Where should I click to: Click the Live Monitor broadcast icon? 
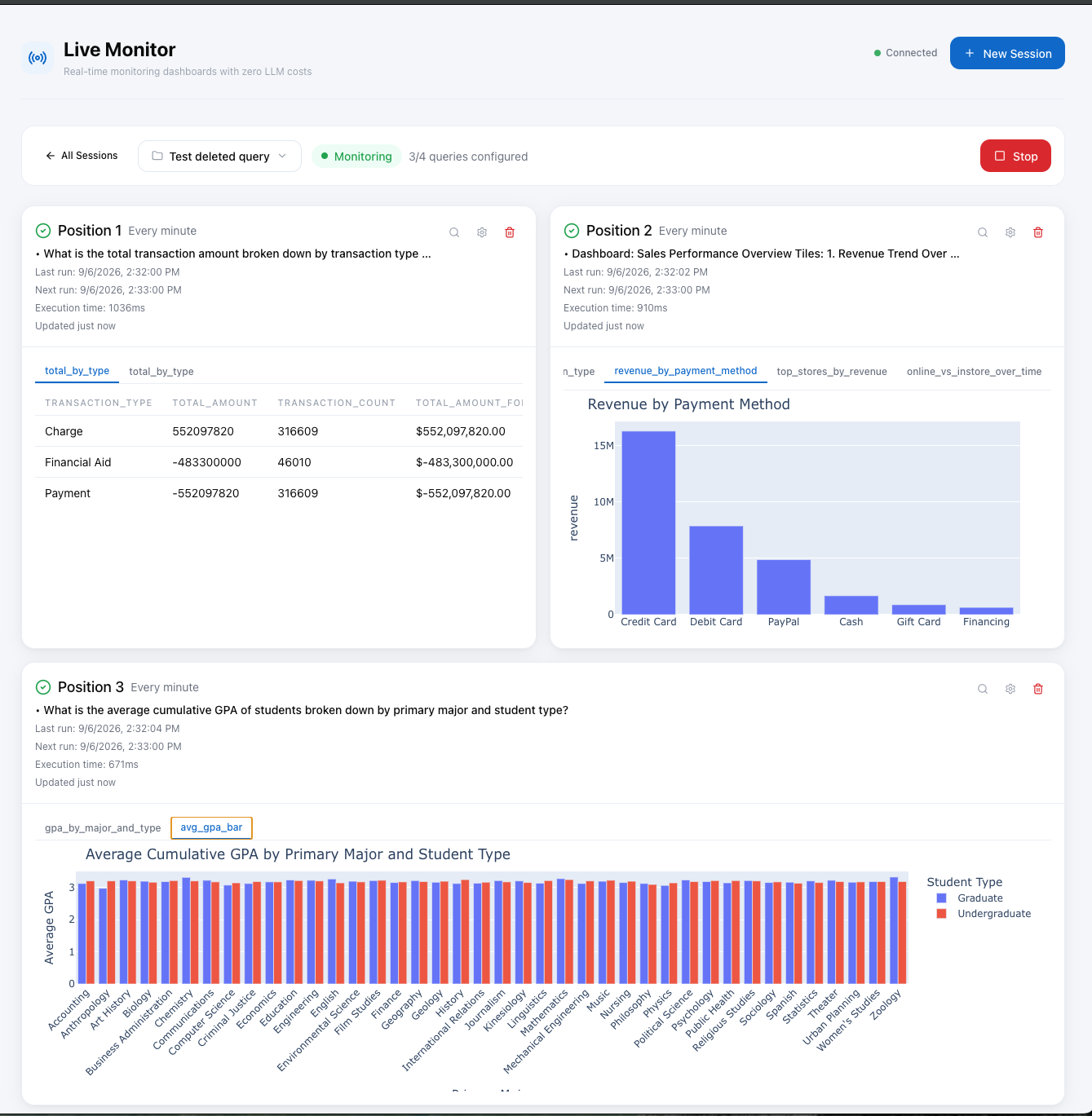(38, 58)
